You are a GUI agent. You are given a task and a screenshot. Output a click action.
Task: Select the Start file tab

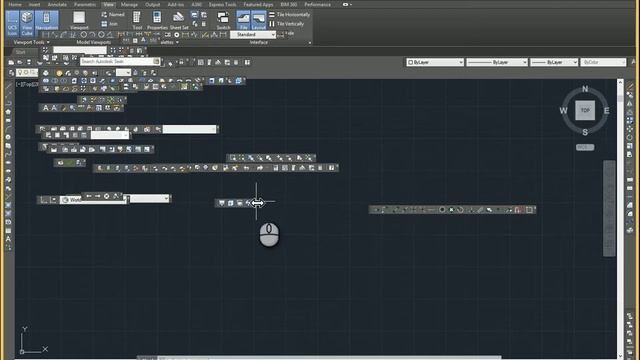point(20,52)
